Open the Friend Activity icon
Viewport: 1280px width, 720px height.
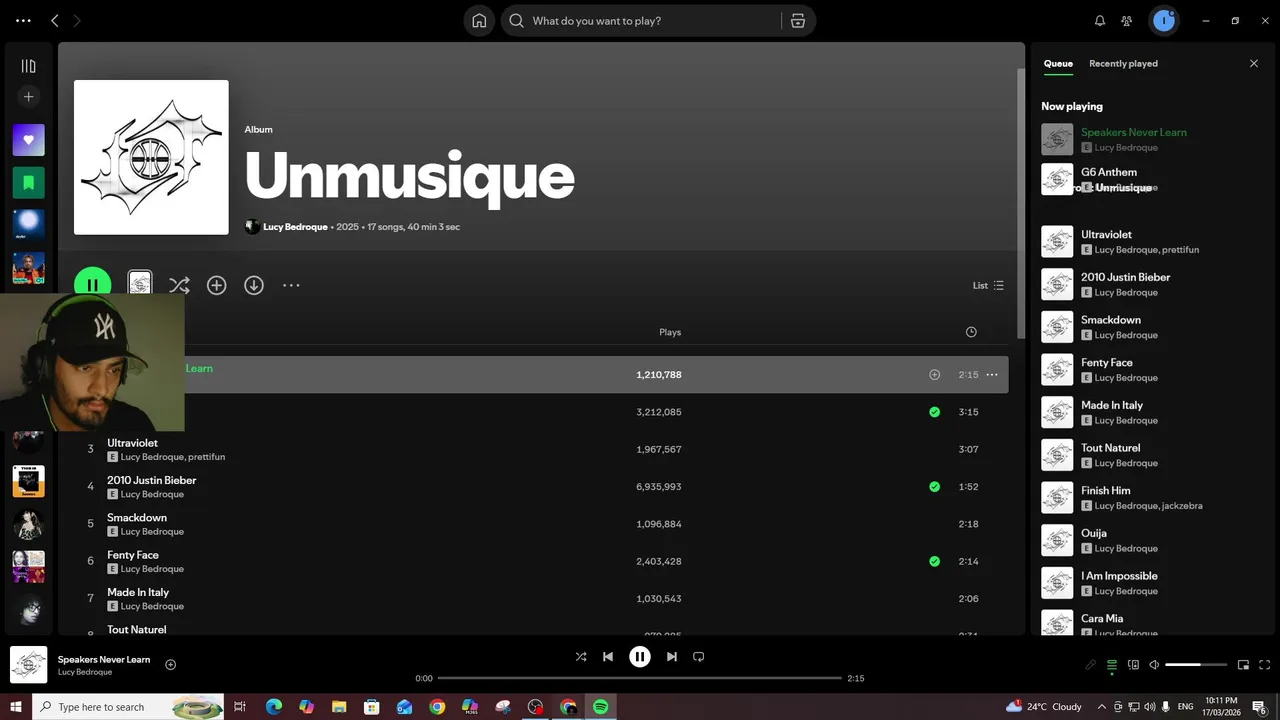pyautogui.click(x=1127, y=21)
